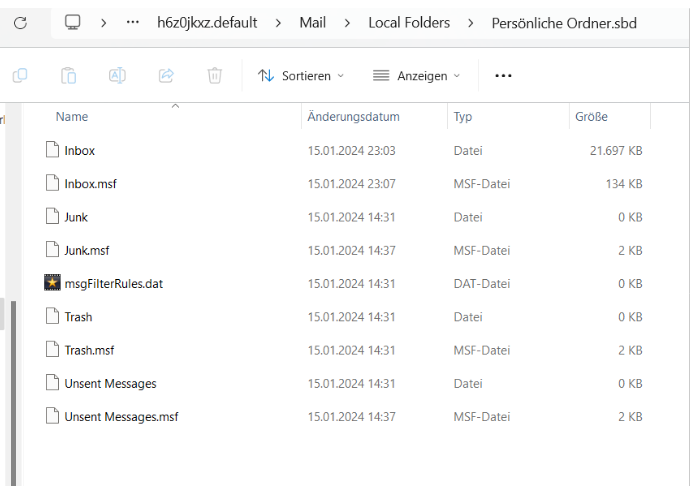Click the navigation pane scrollbar
692x486 pixels.
tap(13, 393)
